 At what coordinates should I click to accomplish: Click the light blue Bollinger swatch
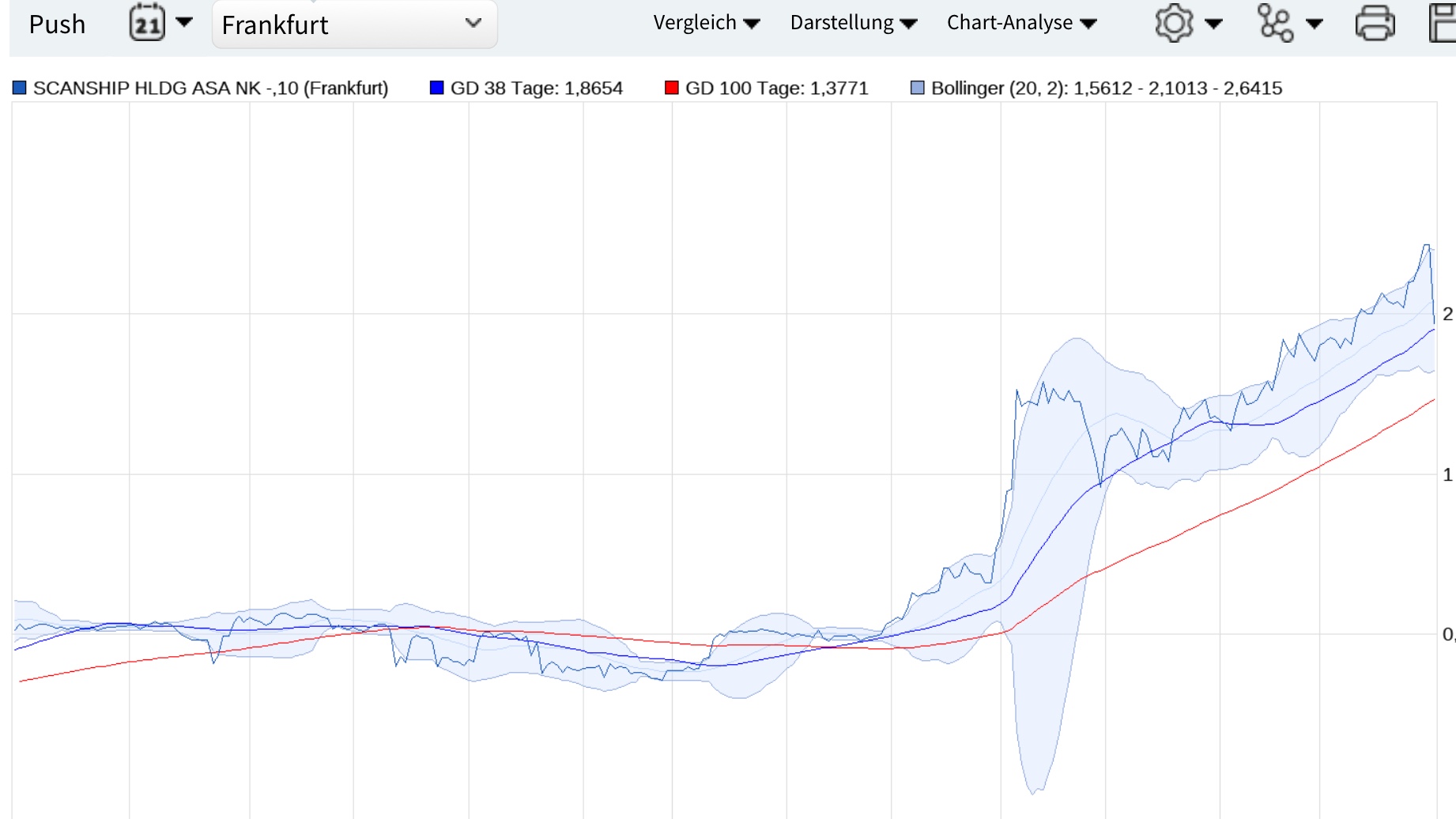(x=917, y=88)
